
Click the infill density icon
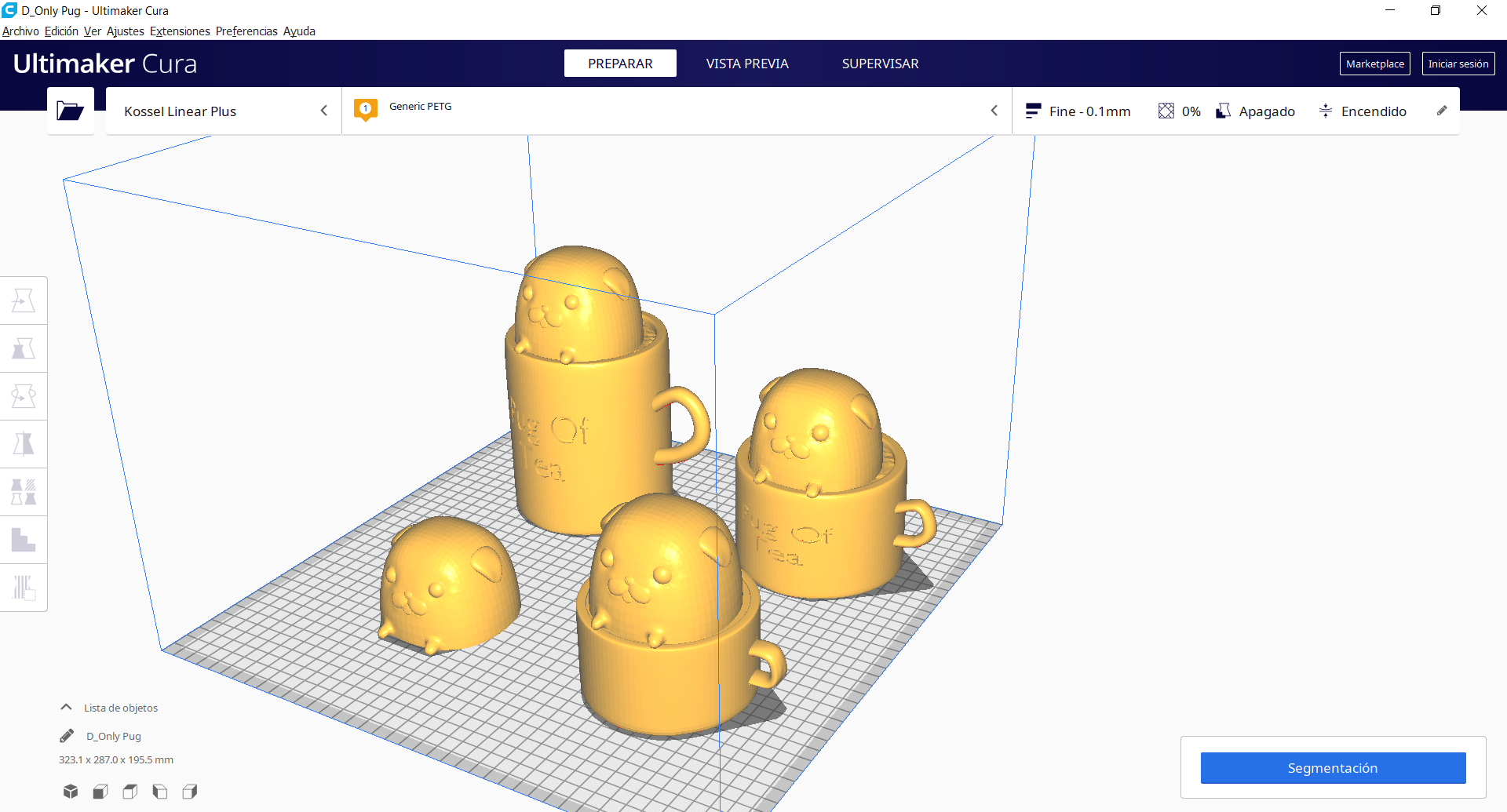[x=1166, y=111]
